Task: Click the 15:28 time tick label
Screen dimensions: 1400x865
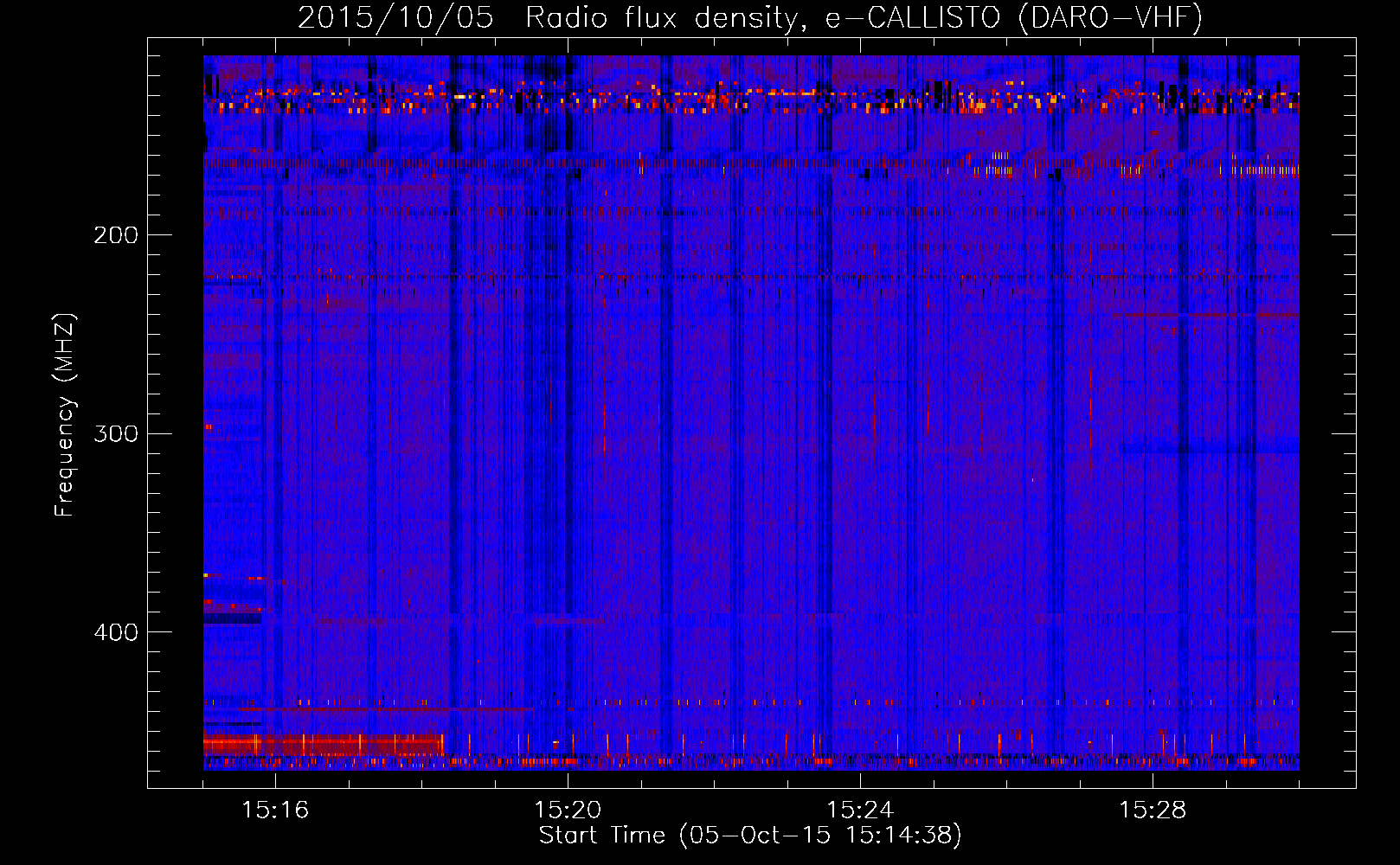Action: [1153, 810]
